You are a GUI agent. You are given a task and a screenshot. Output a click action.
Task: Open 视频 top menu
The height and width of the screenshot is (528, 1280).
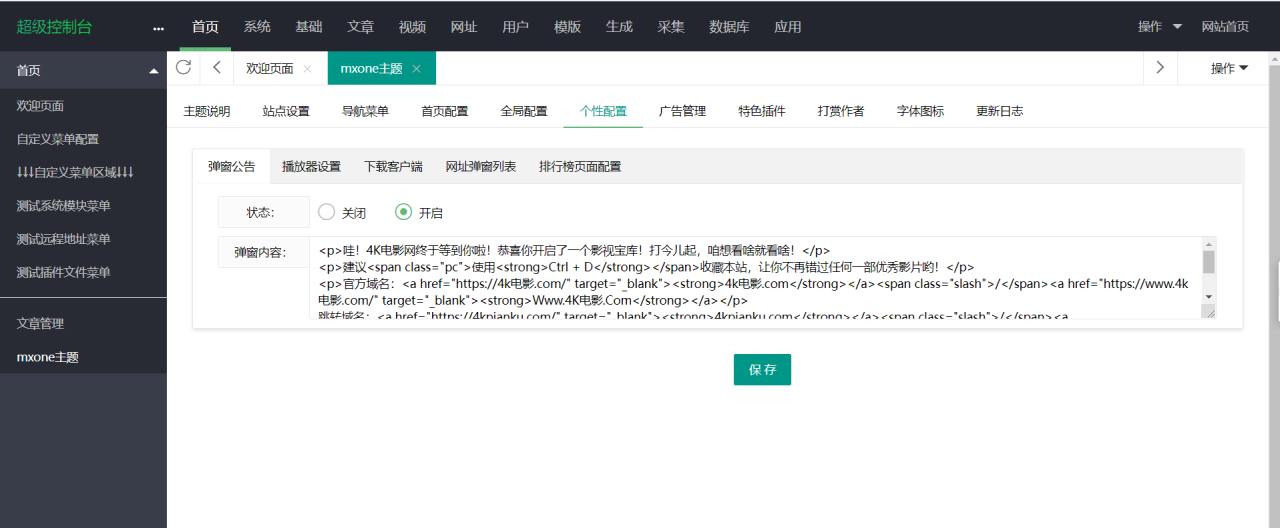[412, 27]
